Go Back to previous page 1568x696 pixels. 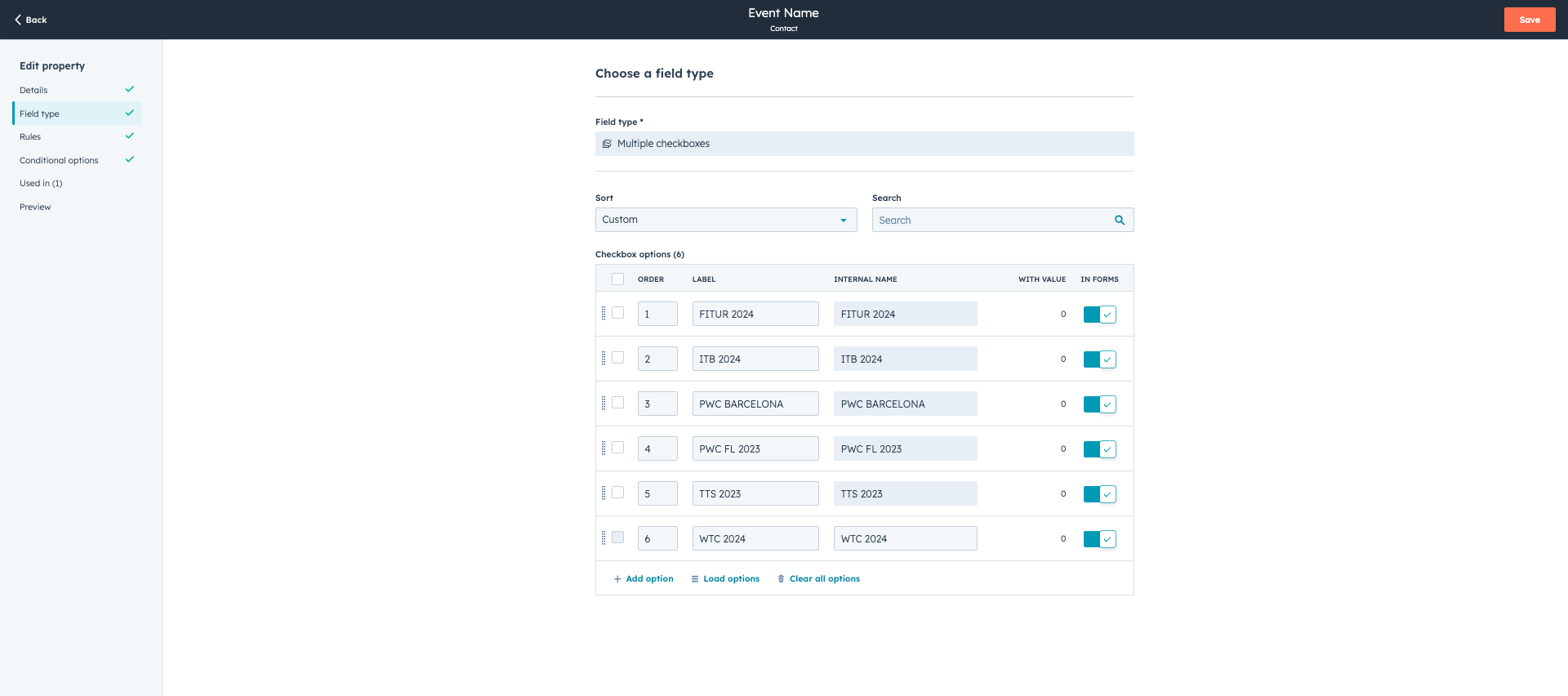click(x=31, y=20)
